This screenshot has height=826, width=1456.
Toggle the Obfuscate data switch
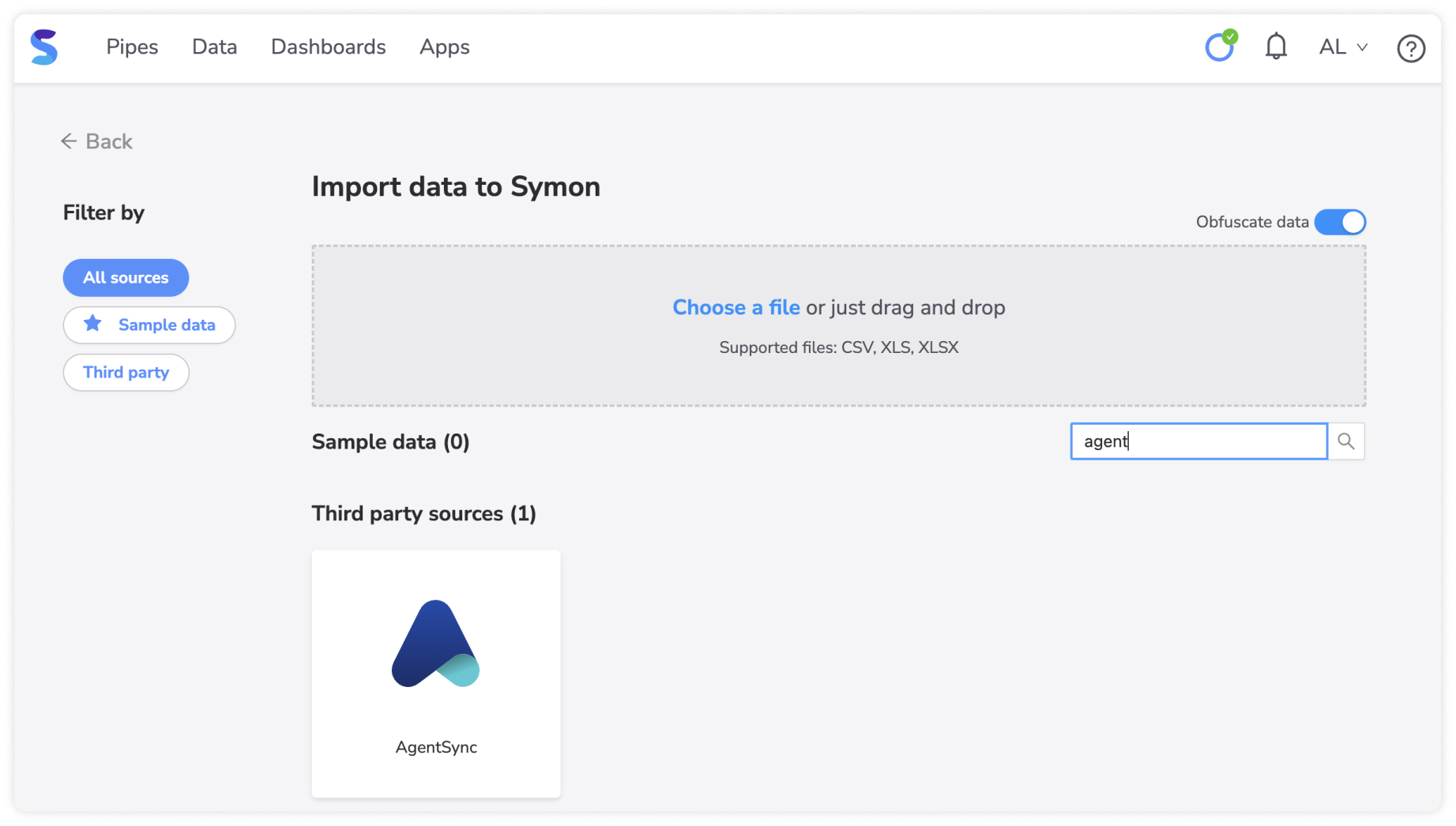point(1340,222)
